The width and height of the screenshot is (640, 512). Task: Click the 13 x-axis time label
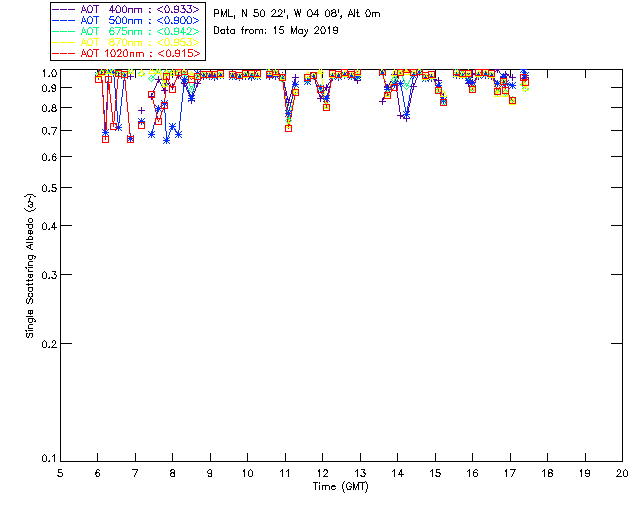[360, 473]
